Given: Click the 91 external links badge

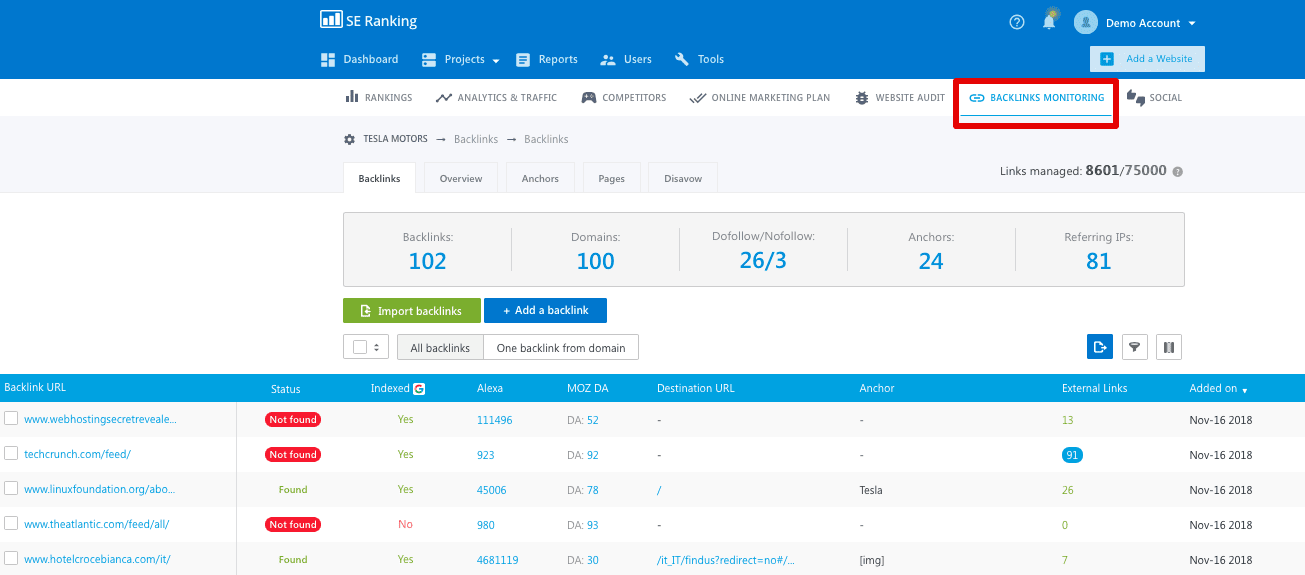Looking at the screenshot, I should click(x=1072, y=454).
